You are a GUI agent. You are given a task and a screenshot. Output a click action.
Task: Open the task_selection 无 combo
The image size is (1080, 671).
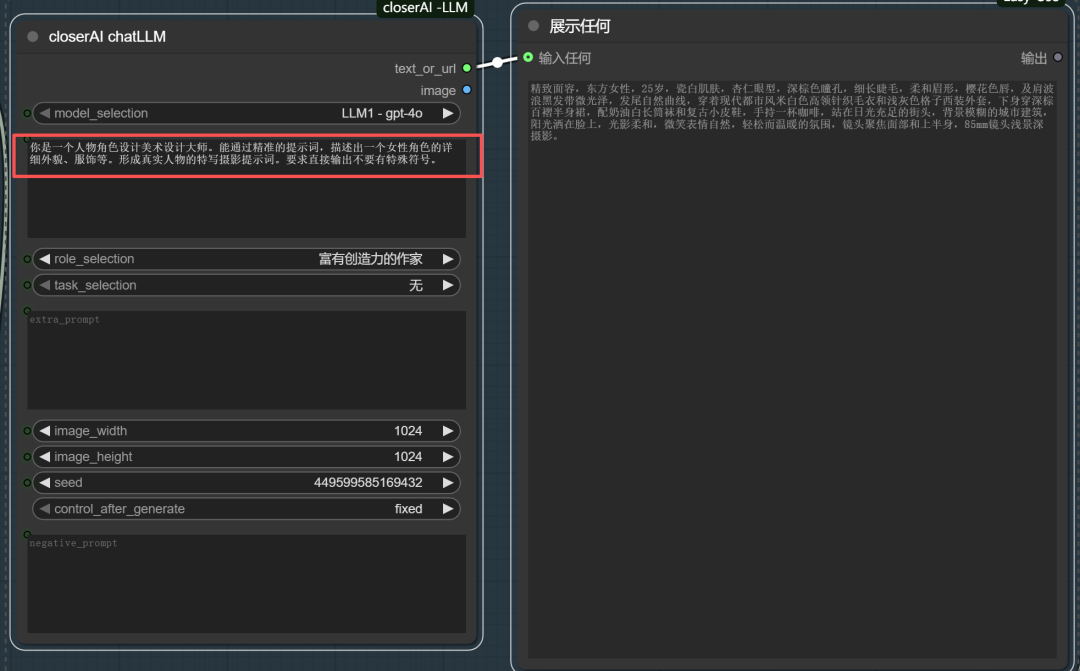247,285
